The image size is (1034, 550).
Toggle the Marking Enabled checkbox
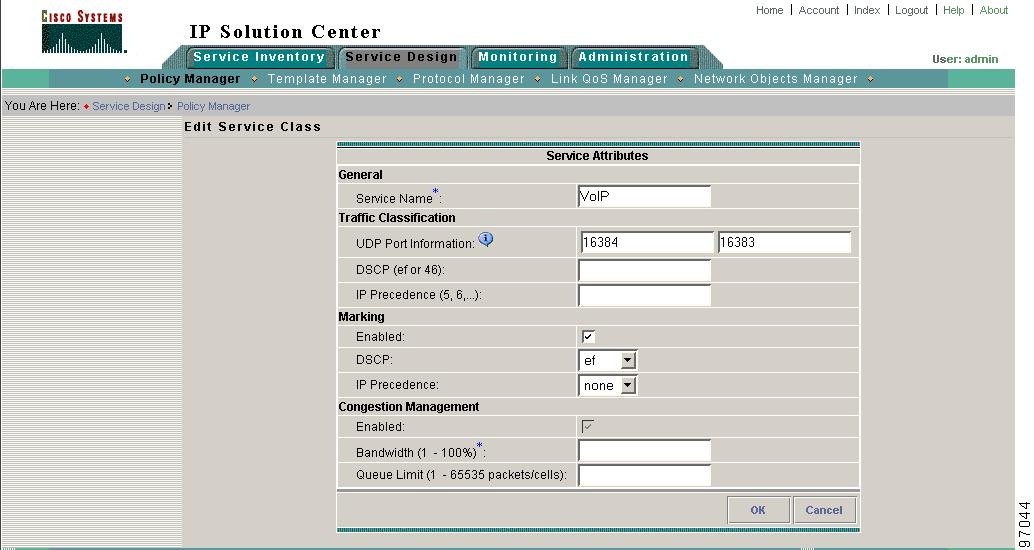588,336
